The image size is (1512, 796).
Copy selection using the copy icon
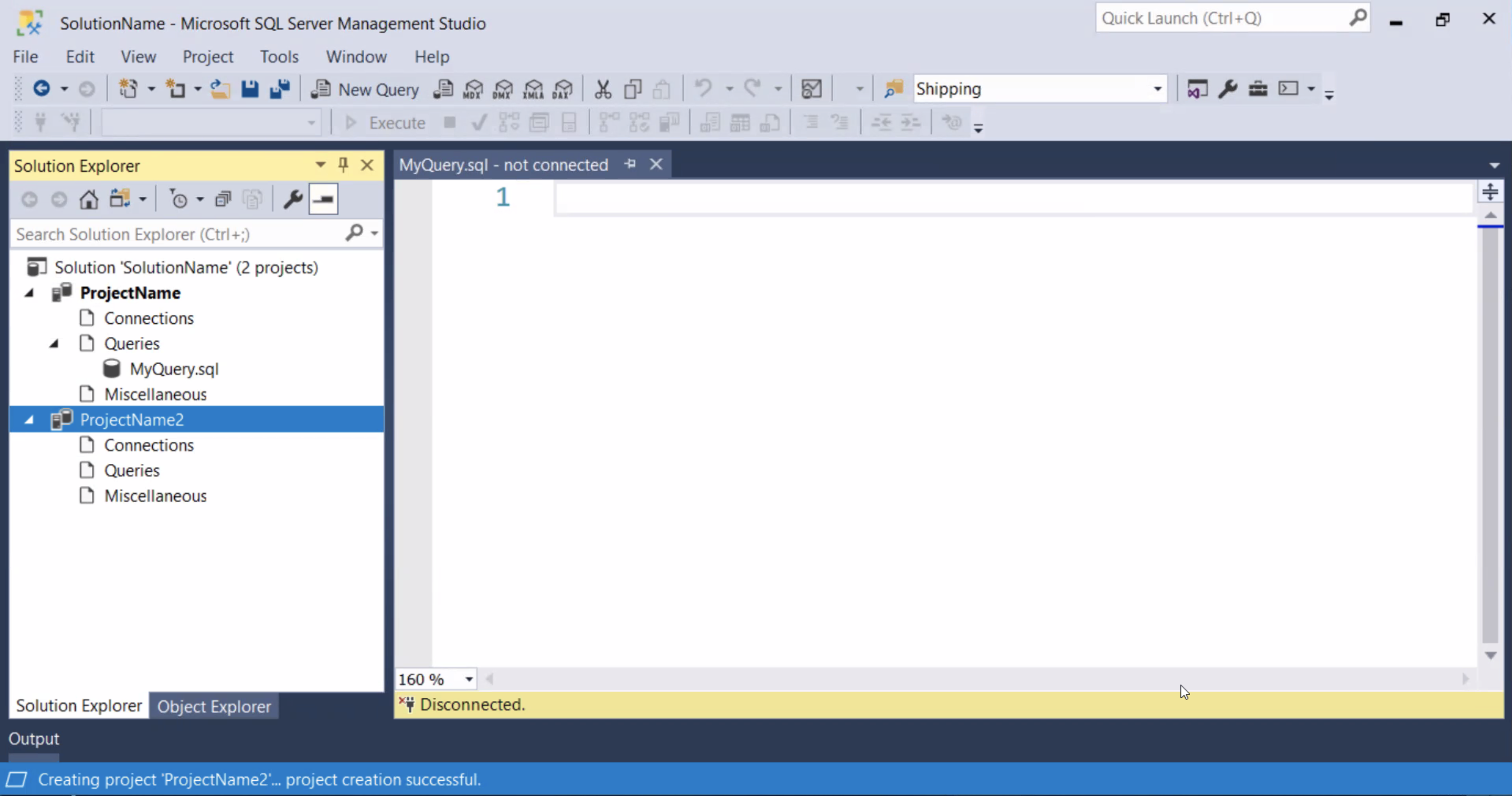(x=633, y=89)
